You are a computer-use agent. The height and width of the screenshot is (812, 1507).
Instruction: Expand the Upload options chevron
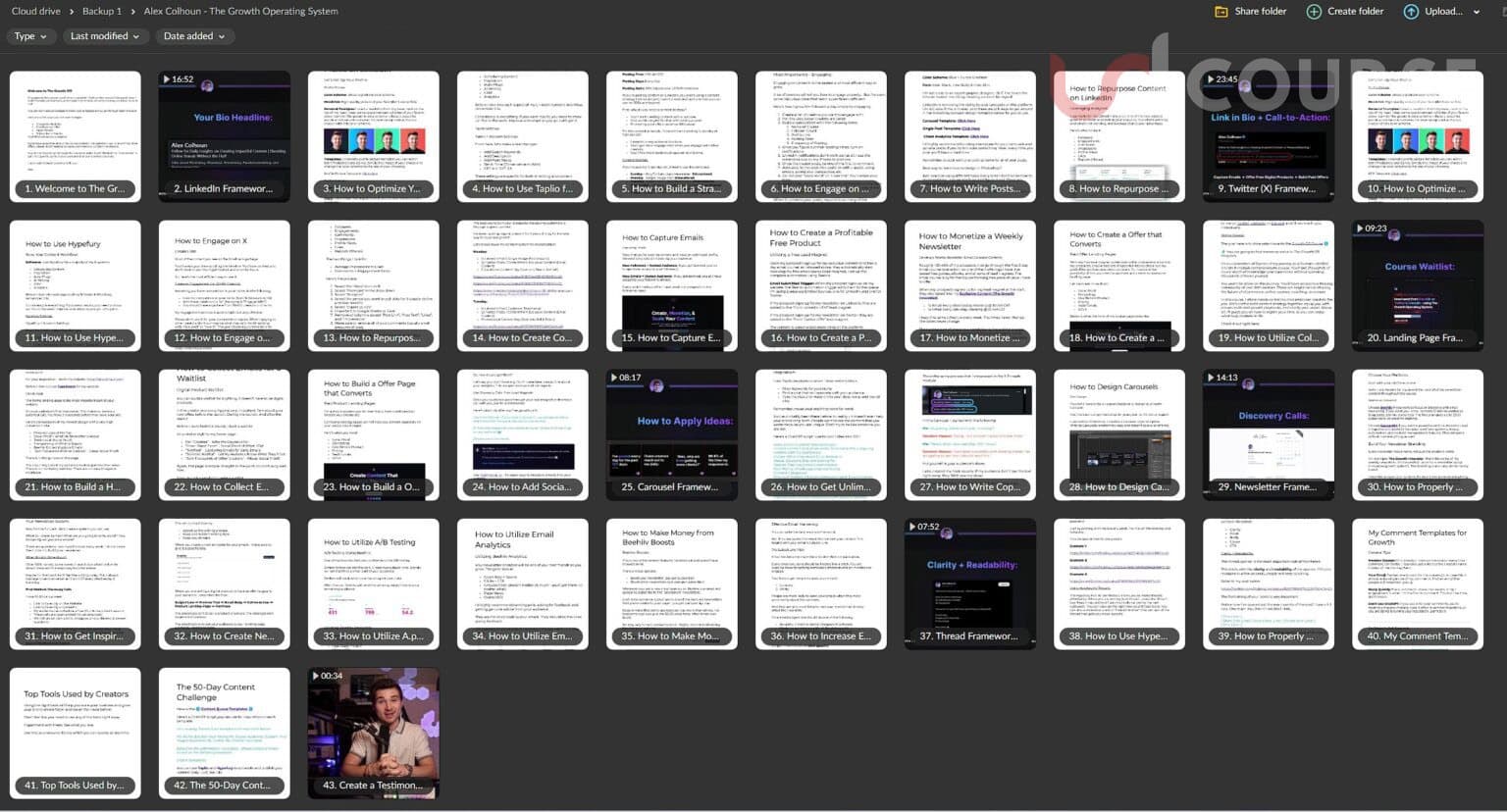[1477, 12]
